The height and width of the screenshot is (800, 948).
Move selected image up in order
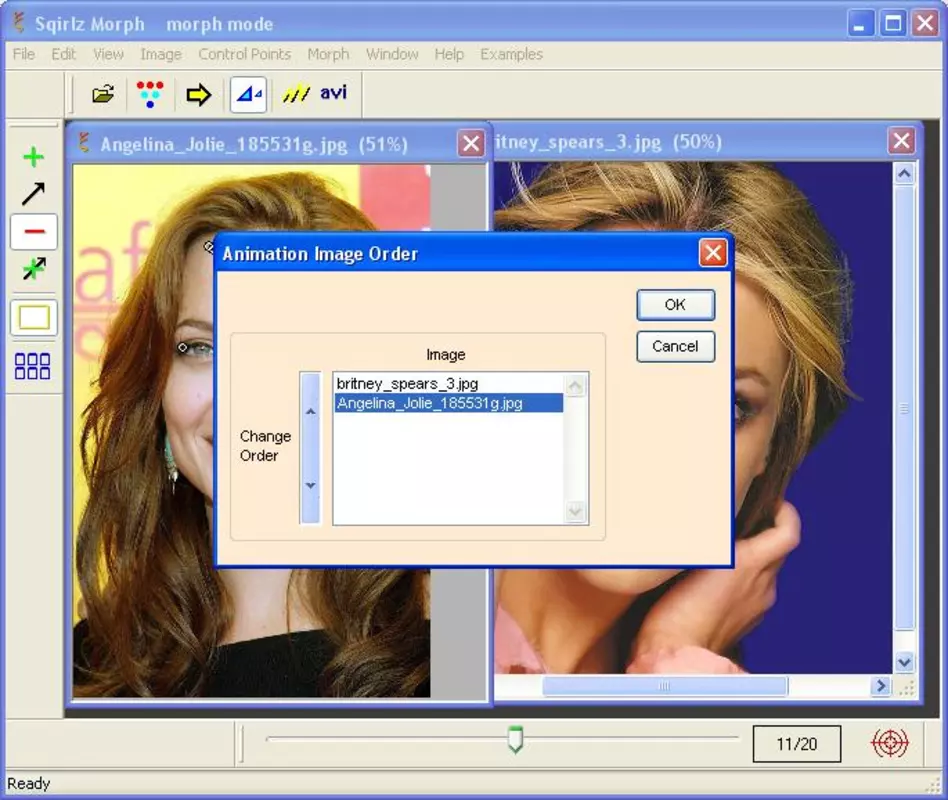click(x=311, y=412)
